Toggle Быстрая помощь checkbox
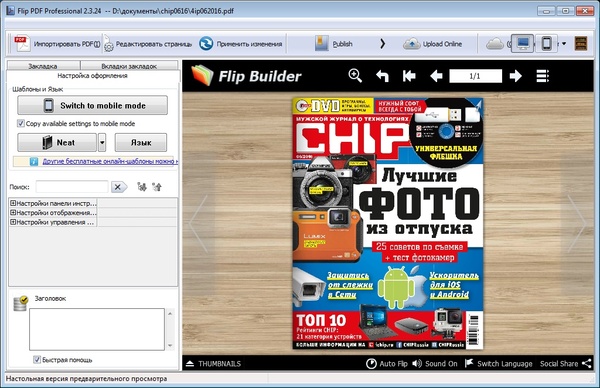This screenshot has width=600, height=388. click(37, 360)
